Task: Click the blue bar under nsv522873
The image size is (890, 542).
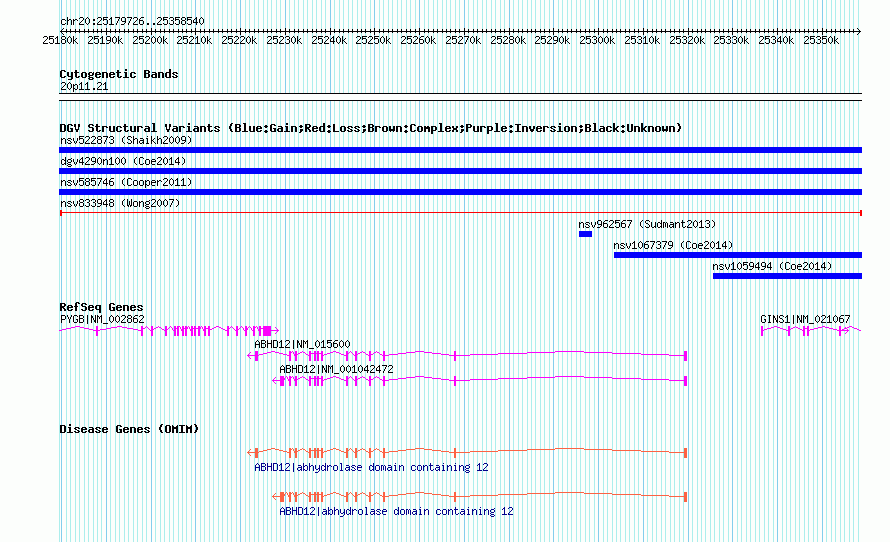Action: tap(460, 150)
